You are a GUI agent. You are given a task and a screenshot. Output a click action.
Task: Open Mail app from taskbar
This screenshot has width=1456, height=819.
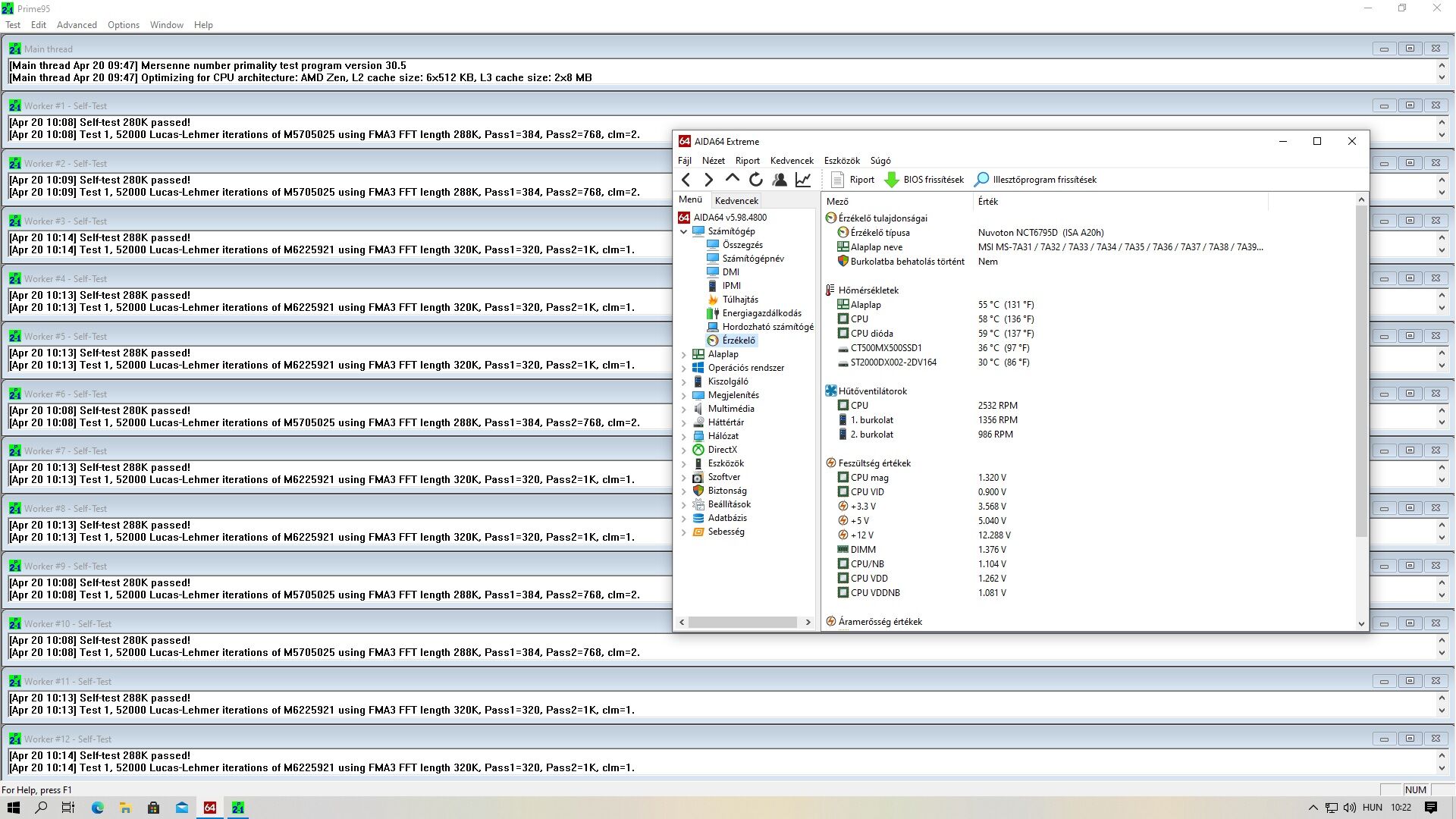(x=182, y=808)
